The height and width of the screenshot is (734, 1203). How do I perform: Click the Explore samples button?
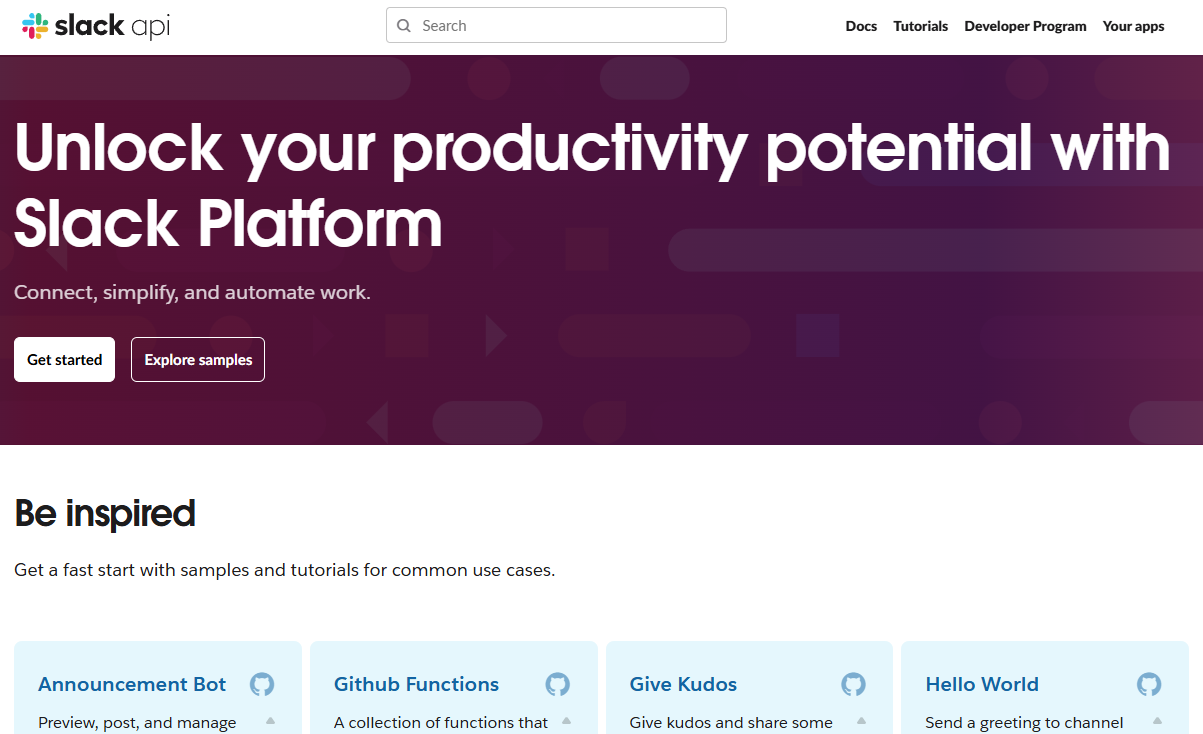tap(198, 360)
